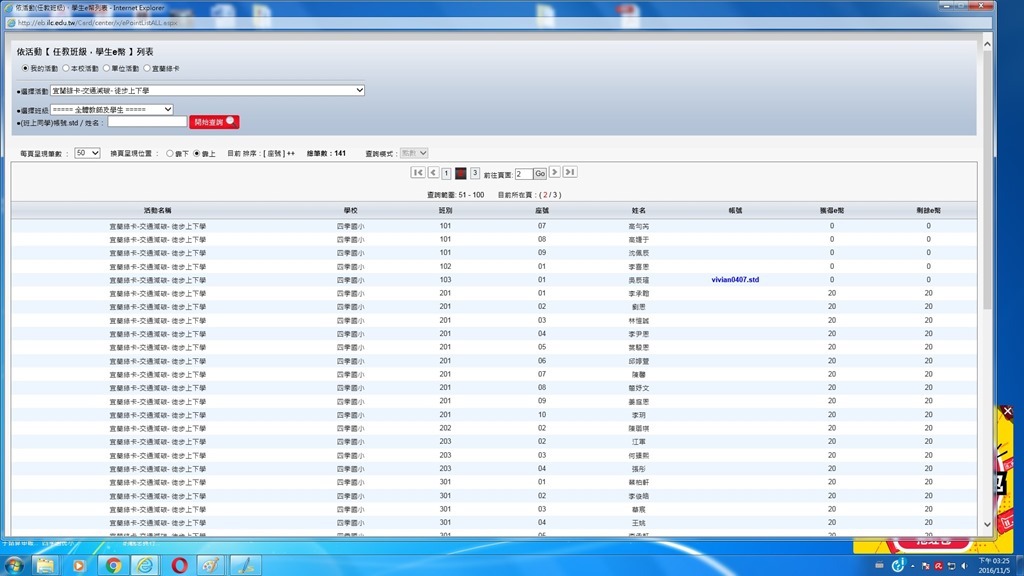Choose the 宜蘭綠卡 radio option

coord(147,69)
